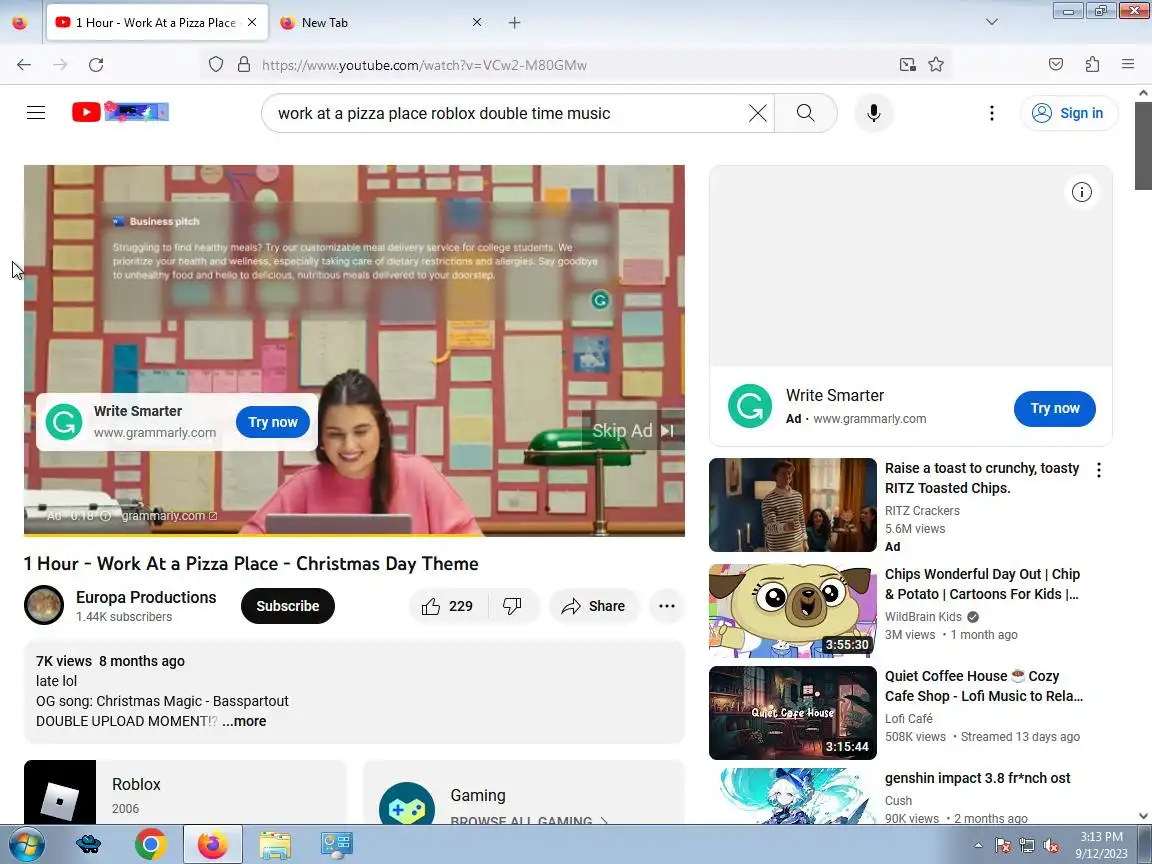Sign in to YouTube account
This screenshot has width=1152, height=864.
pos(1068,113)
